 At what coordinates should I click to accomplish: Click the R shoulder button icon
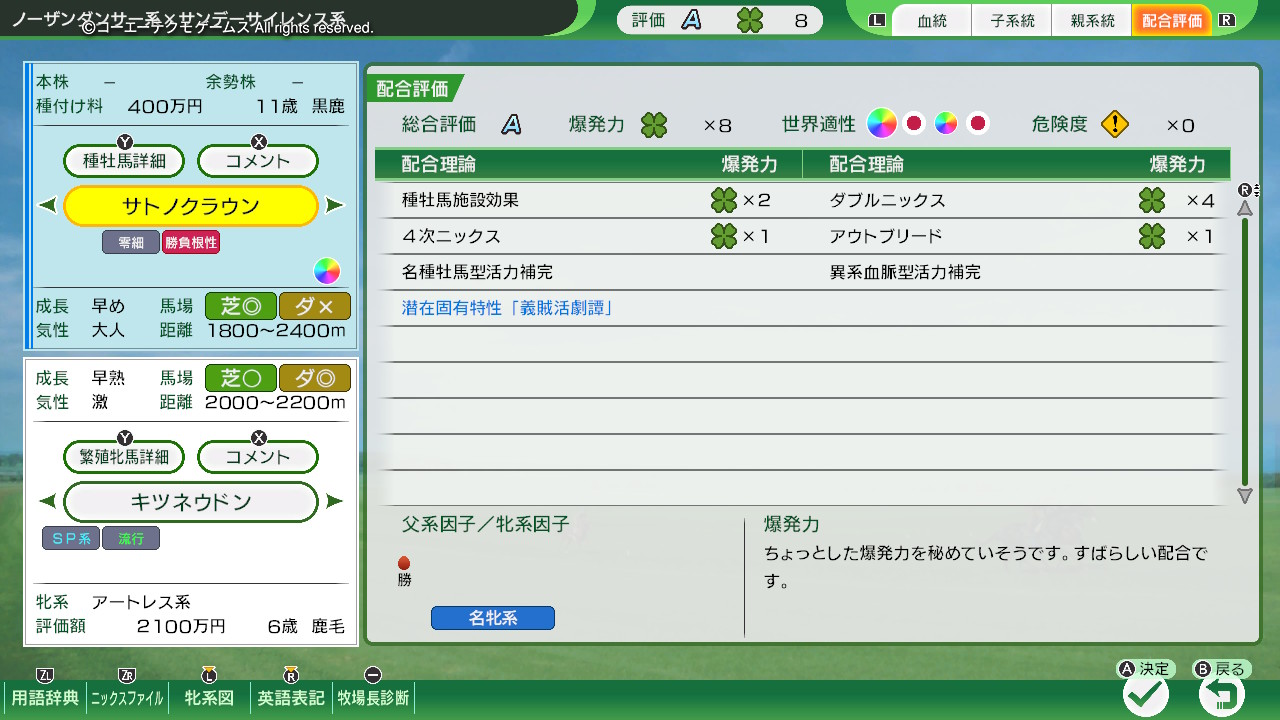(1227, 20)
